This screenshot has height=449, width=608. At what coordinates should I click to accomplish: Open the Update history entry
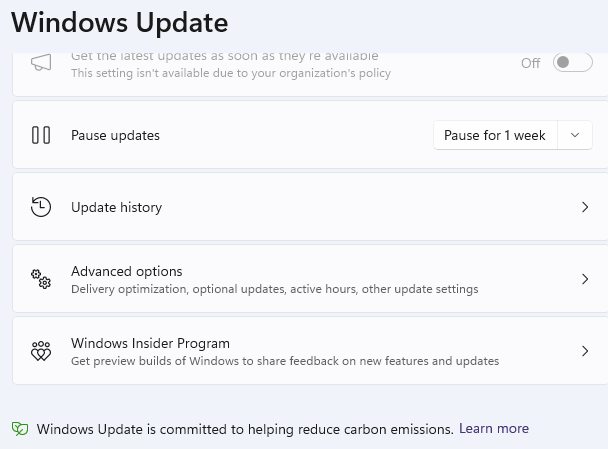(116, 207)
